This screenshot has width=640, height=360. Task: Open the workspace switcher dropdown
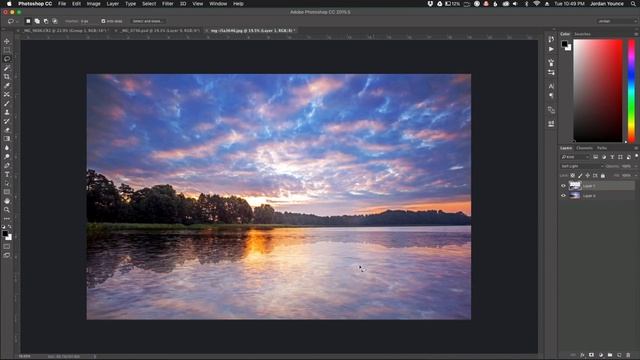(x=617, y=21)
